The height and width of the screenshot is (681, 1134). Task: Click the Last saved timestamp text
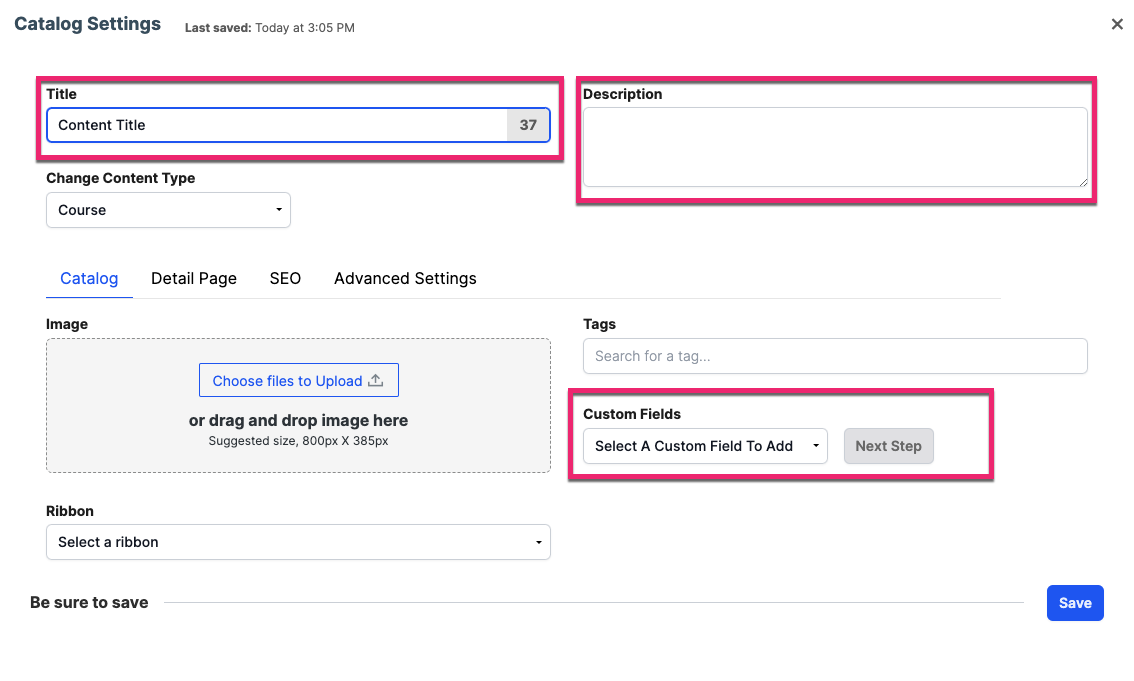tap(270, 27)
